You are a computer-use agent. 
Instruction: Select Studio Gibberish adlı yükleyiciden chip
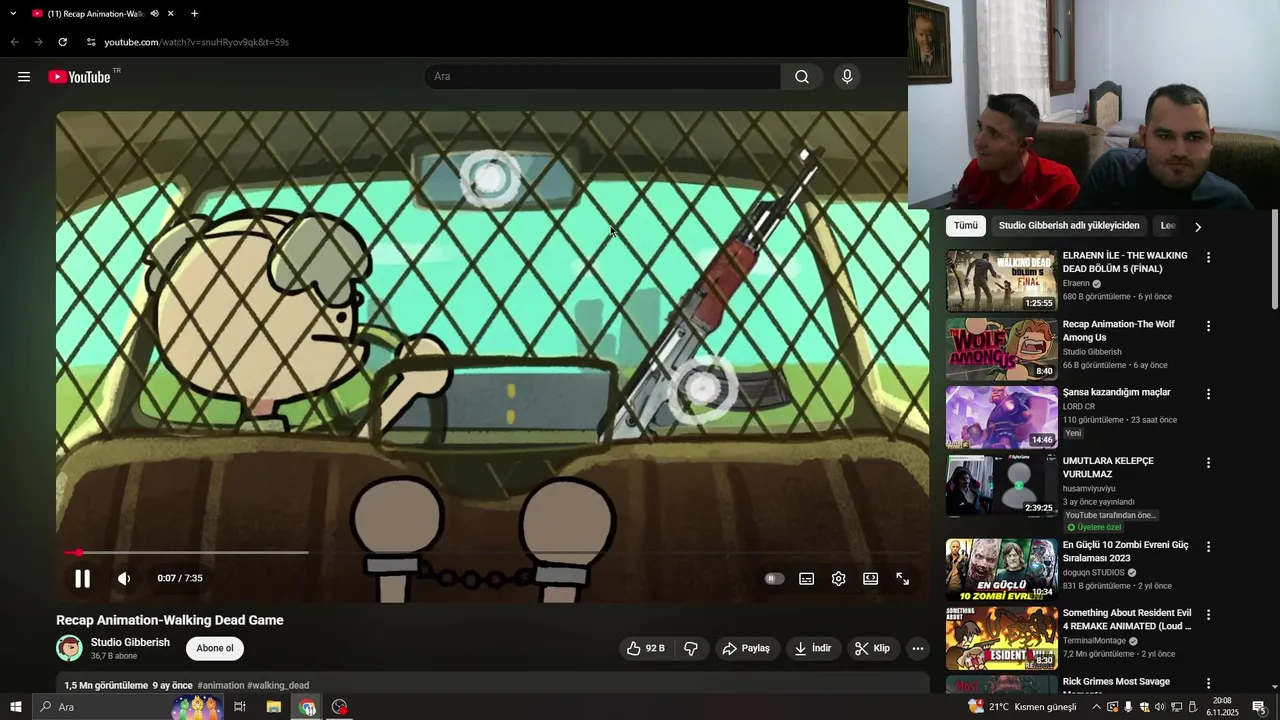point(1069,226)
